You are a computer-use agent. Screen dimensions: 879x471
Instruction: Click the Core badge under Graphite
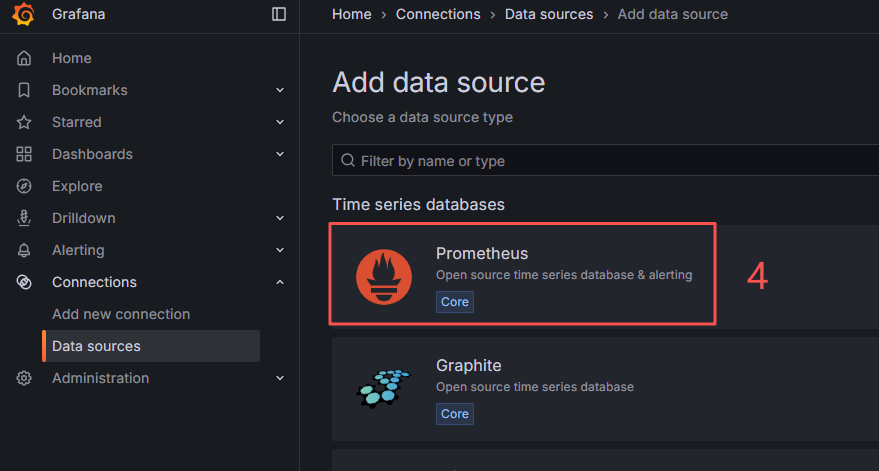(x=455, y=414)
